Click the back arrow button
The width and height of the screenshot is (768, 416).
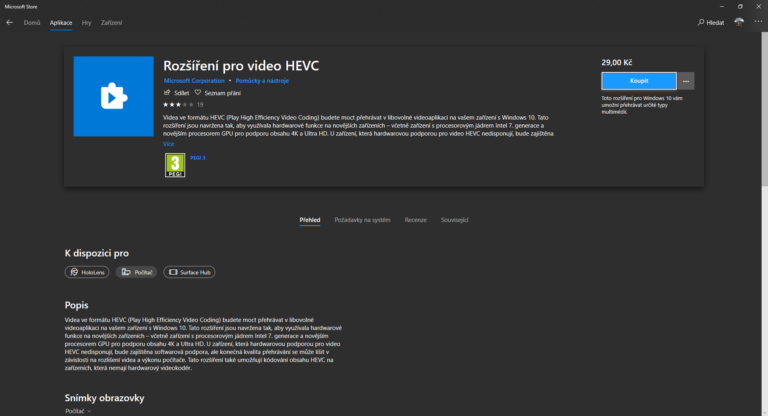point(9,21)
